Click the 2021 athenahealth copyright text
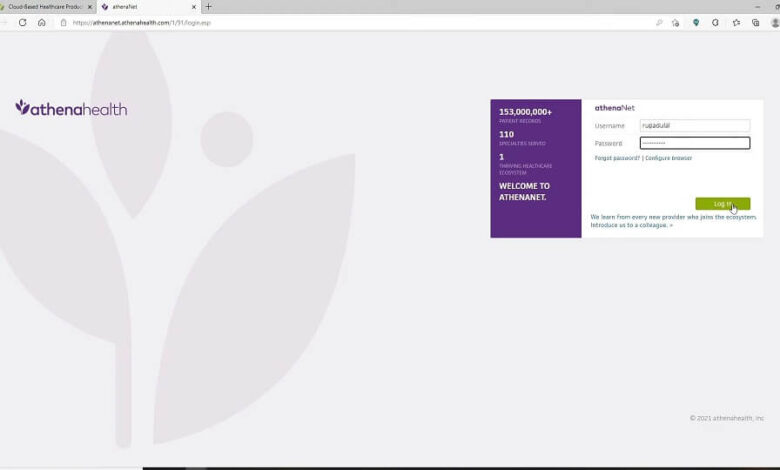This screenshot has height=470, width=780. pos(726,418)
